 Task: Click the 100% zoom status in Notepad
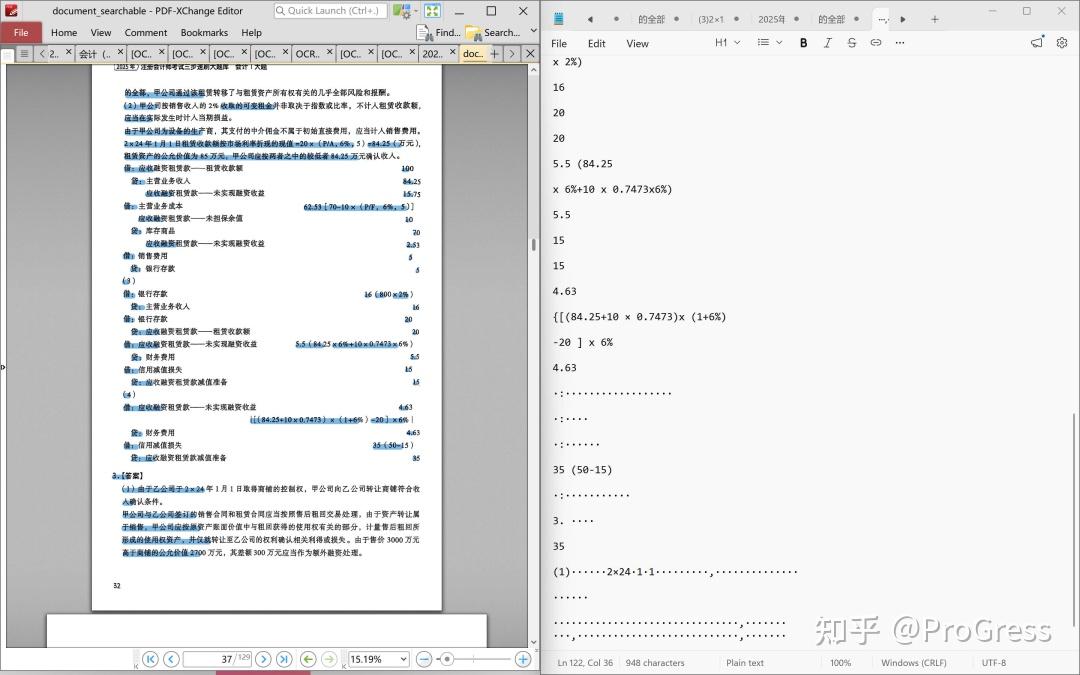pyautogui.click(x=840, y=663)
